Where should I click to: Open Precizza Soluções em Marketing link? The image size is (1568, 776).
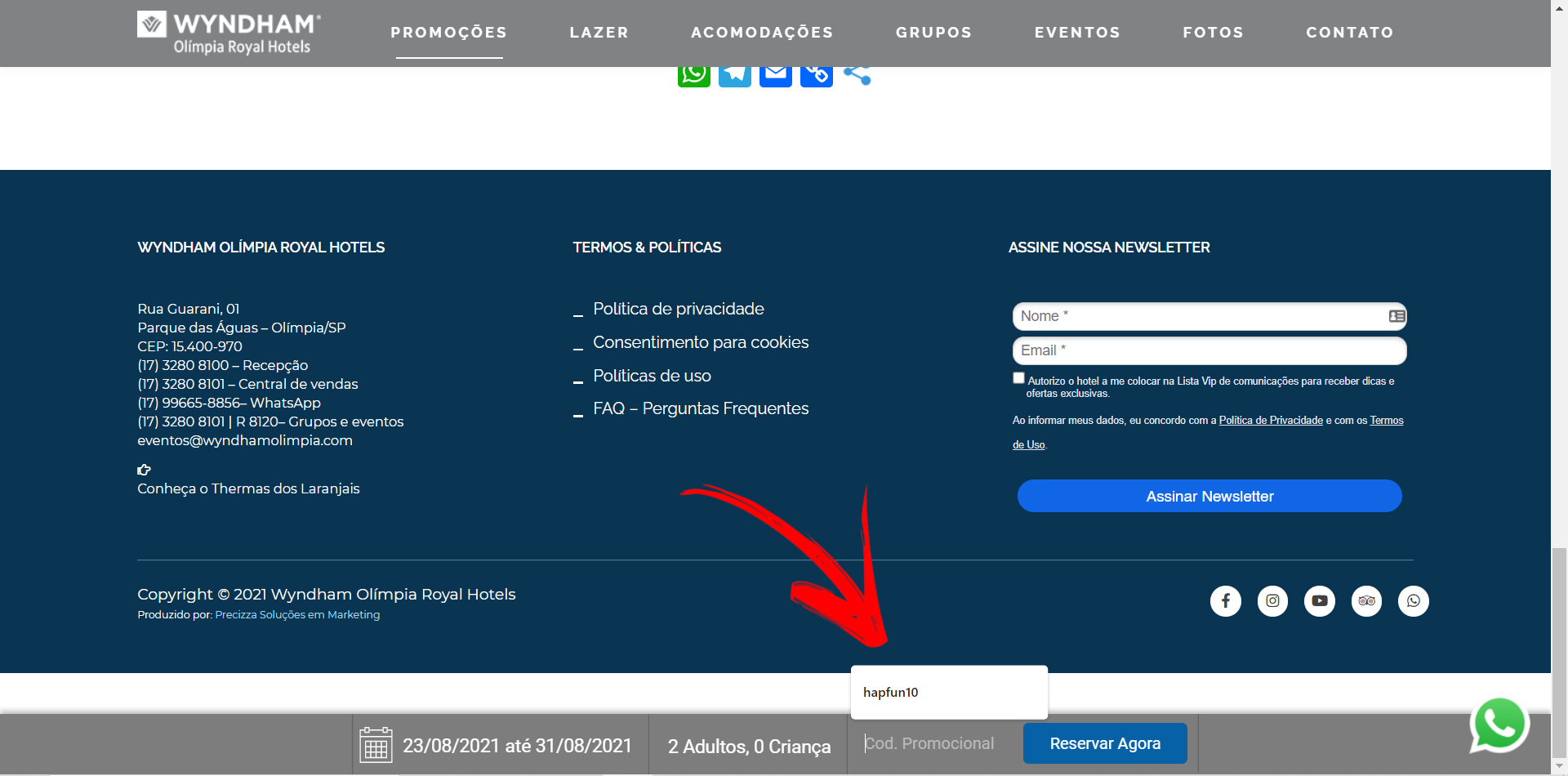point(297,615)
